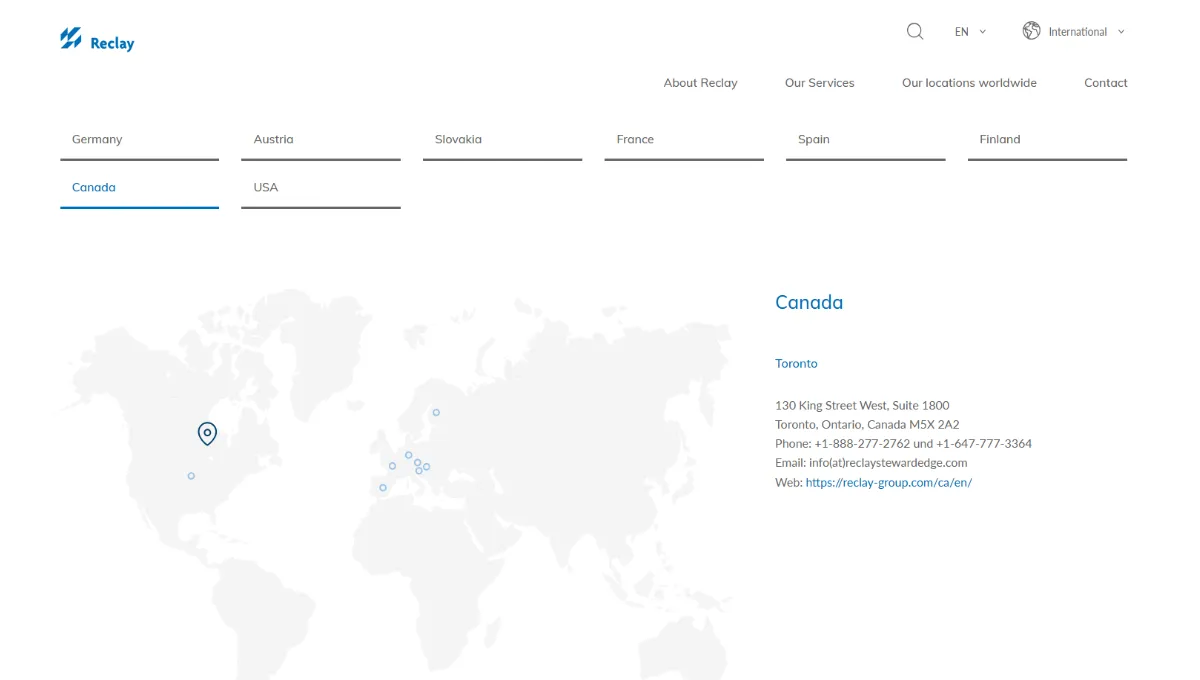
Task: Open the Contact page link
Action: tap(1105, 83)
